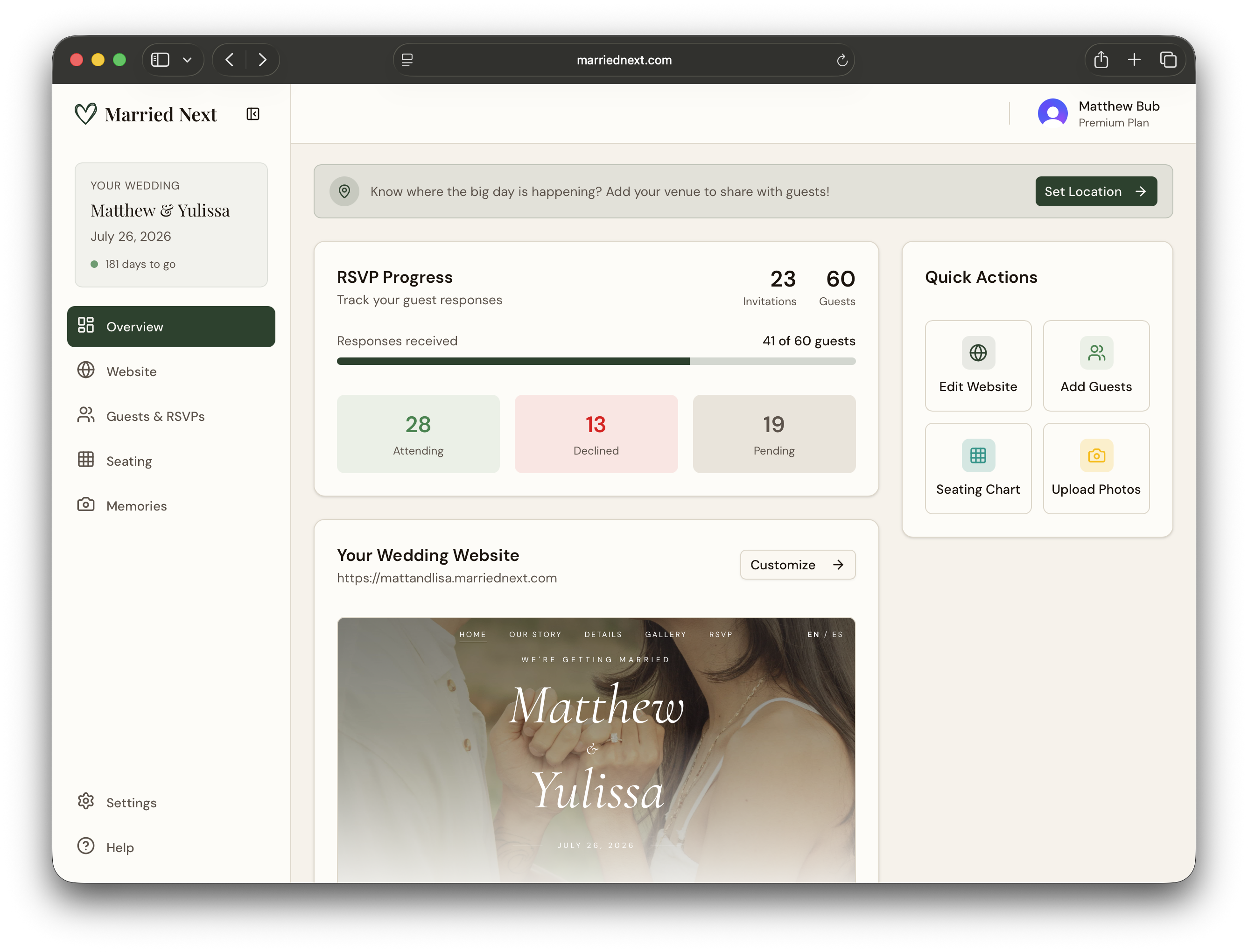Open the Edit Website quick action

pyautogui.click(x=978, y=365)
